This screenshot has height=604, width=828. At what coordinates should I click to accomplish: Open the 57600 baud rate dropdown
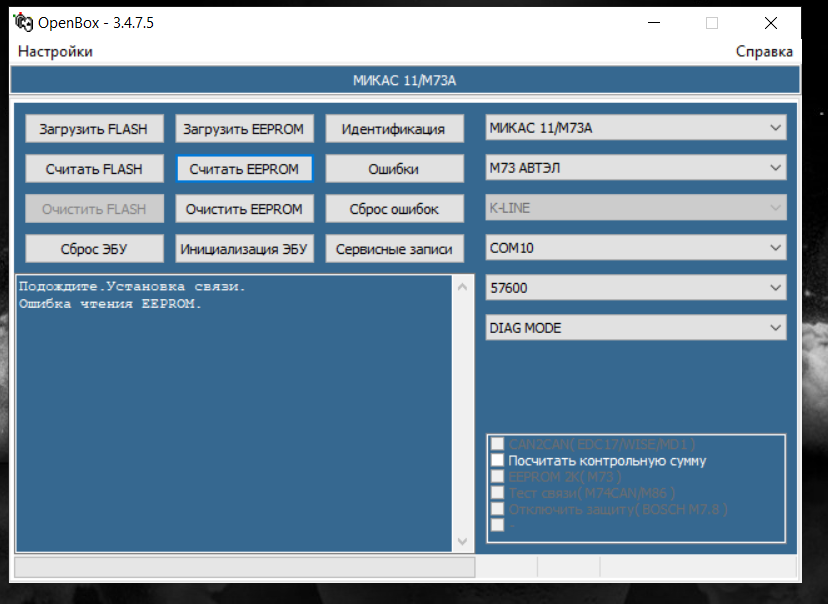point(635,288)
